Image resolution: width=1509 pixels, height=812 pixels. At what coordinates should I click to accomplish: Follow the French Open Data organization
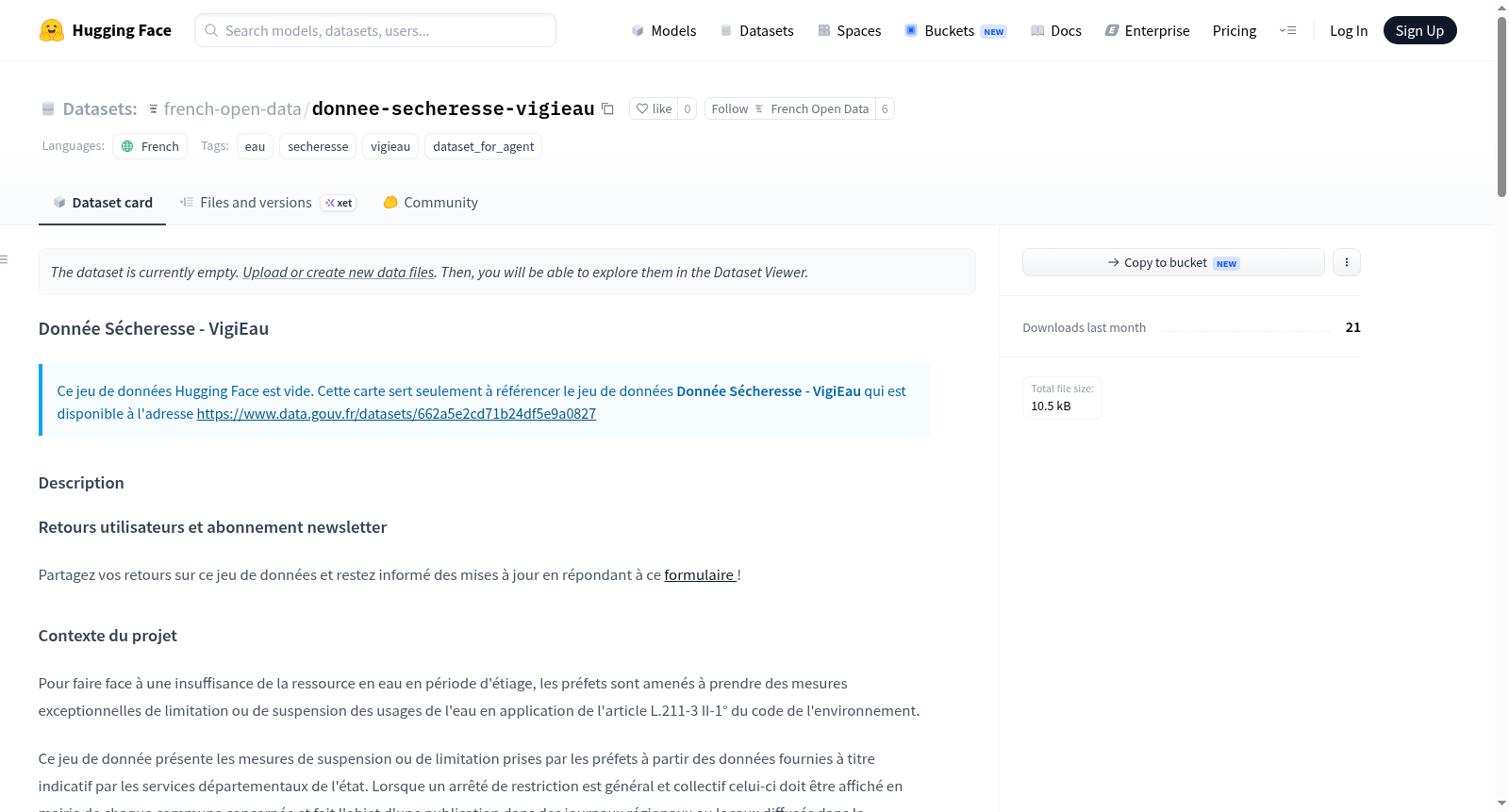(x=790, y=108)
